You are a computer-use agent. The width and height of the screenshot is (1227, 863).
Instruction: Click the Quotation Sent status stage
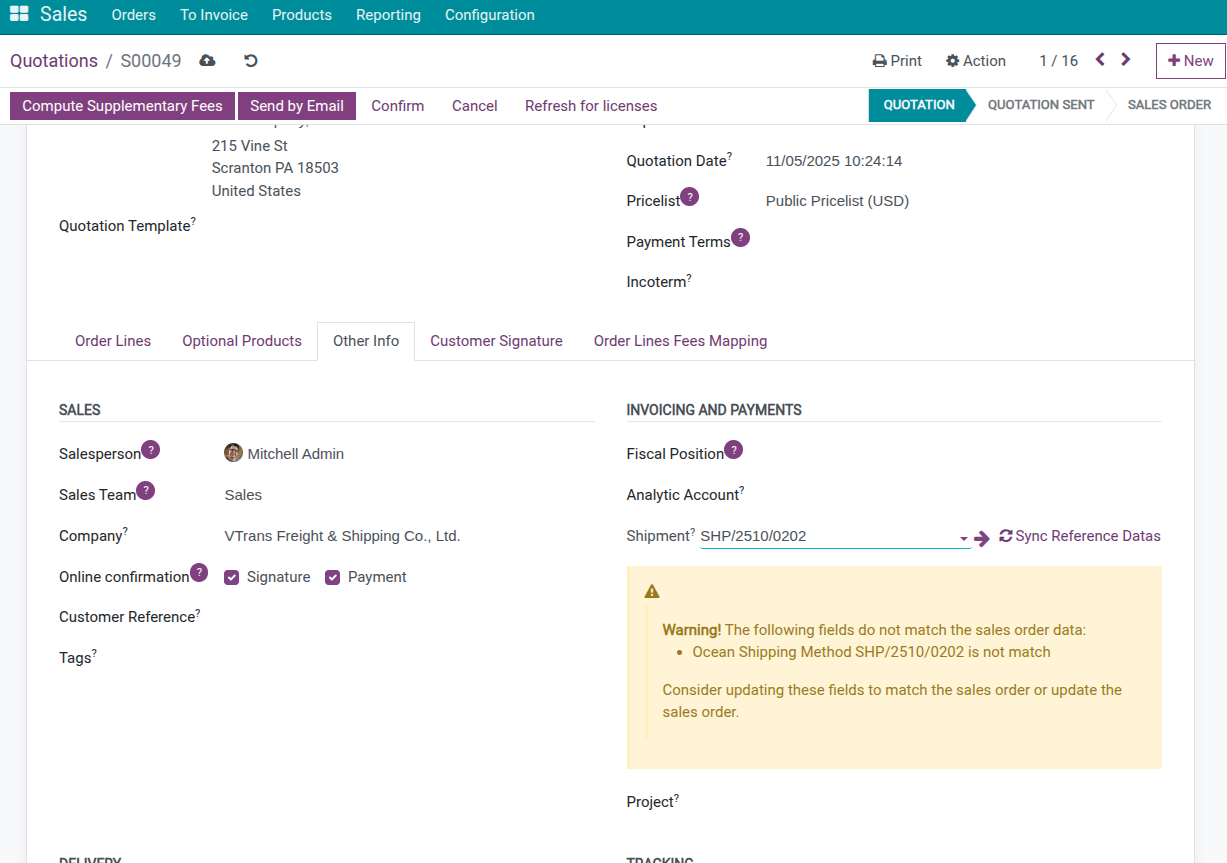pyautogui.click(x=1040, y=105)
